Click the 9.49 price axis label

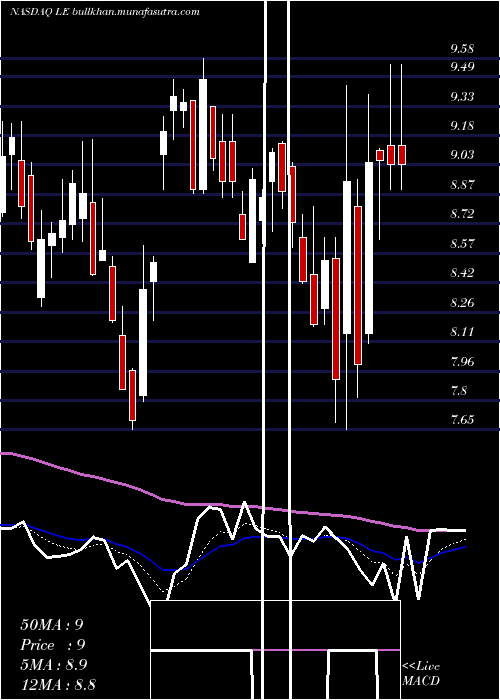point(462,67)
